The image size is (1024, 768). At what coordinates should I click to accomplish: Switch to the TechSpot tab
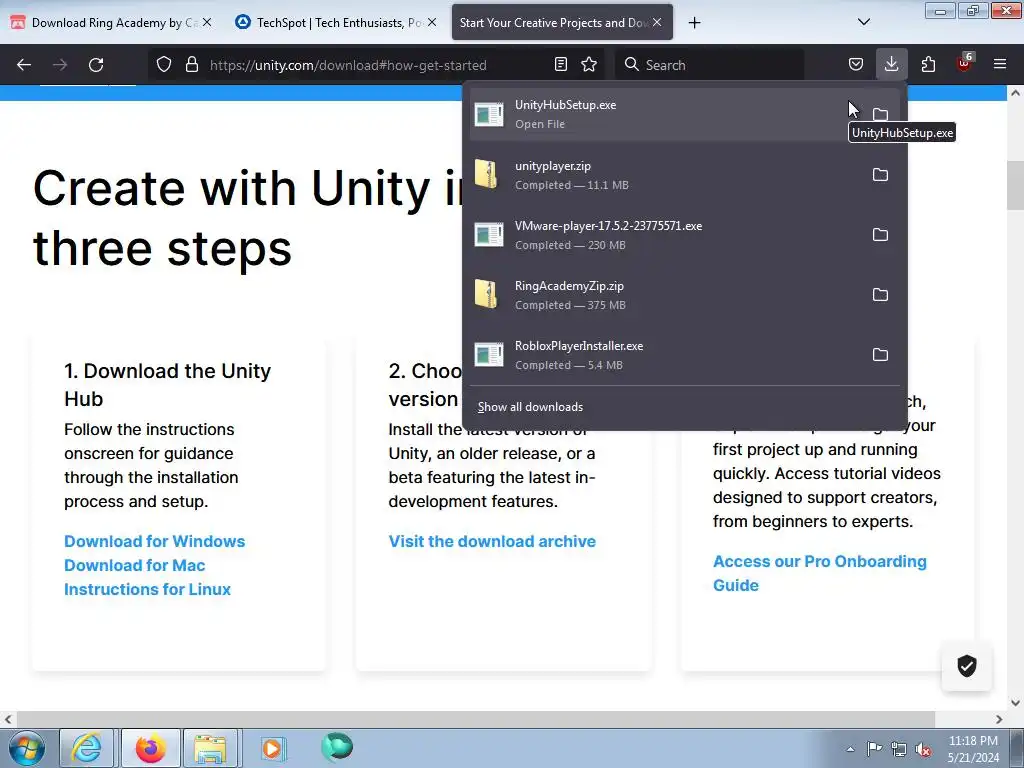click(x=330, y=23)
